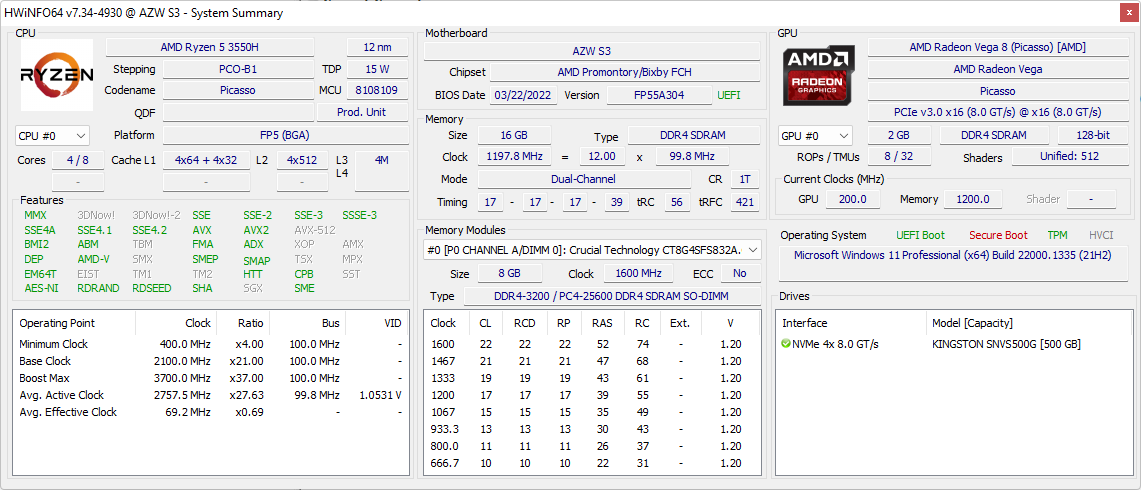This screenshot has width=1141, height=490.
Task: Click the 2 GB GPU memory field
Action: point(899,135)
